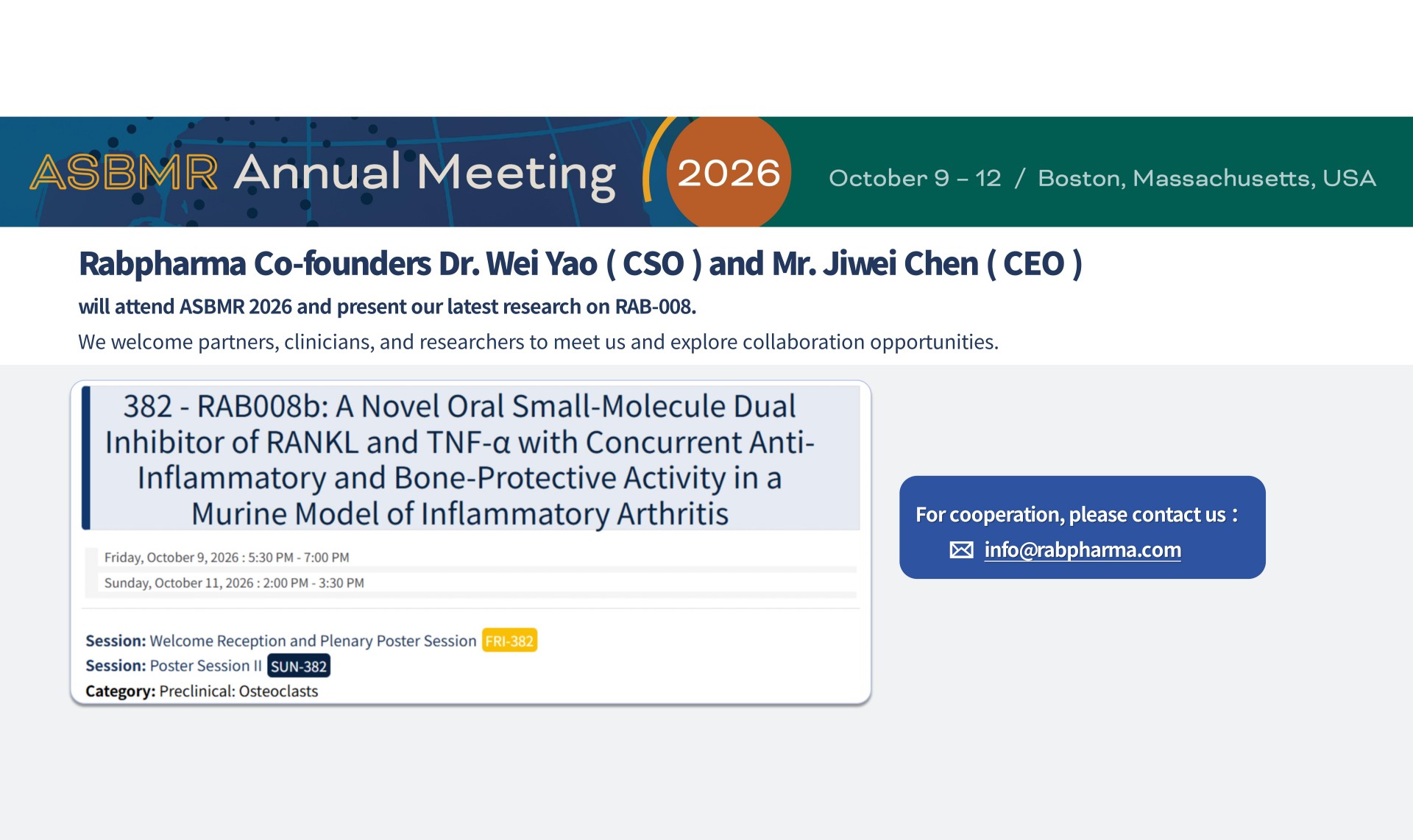Click the yellow FRI-382 badge
Viewport: 1413px width, 840px height.
(x=509, y=641)
